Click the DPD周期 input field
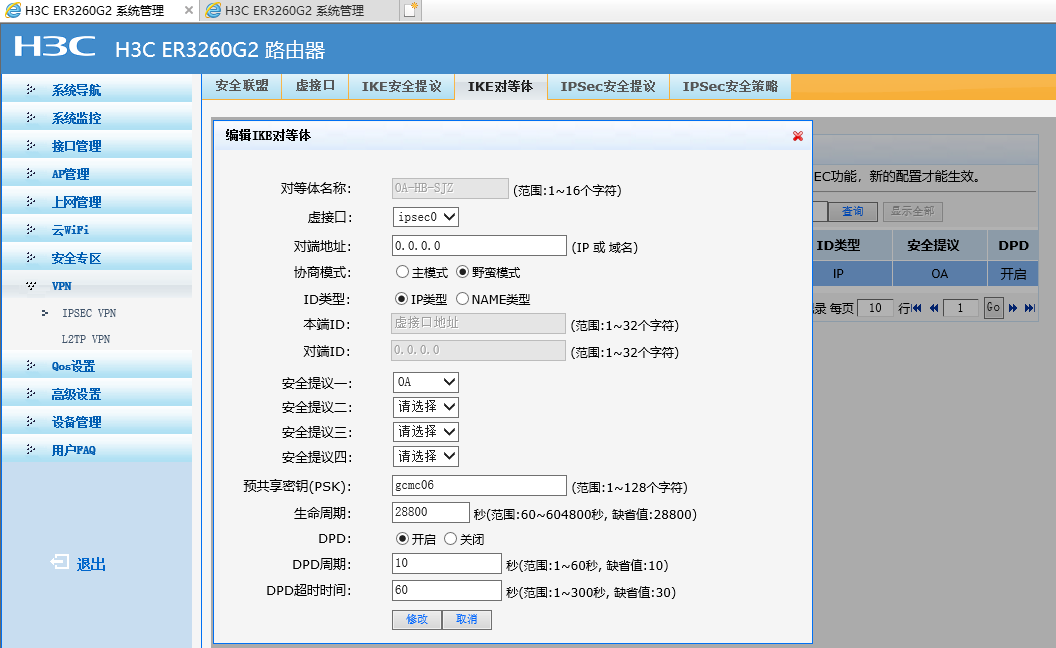 tap(447, 563)
